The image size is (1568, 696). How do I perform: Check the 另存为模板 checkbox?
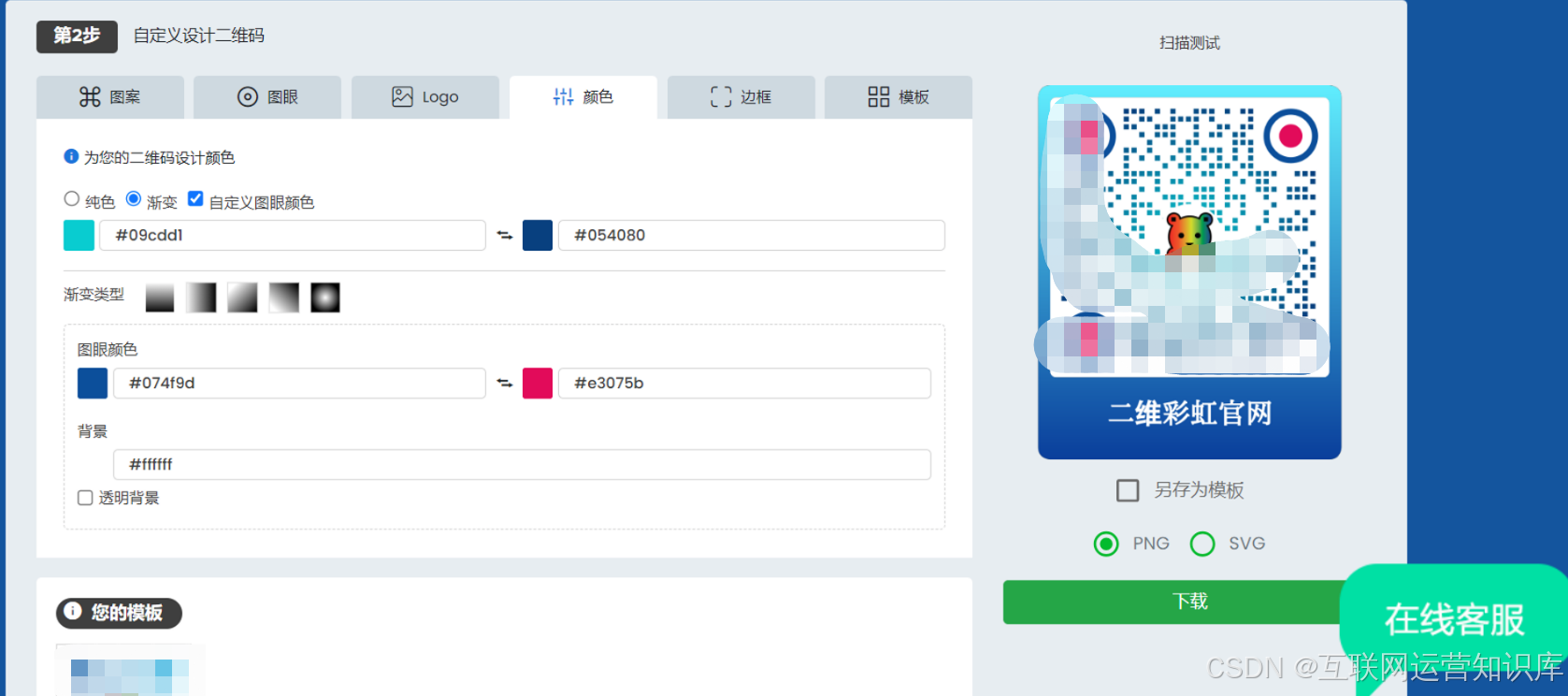click(1128, 490)
